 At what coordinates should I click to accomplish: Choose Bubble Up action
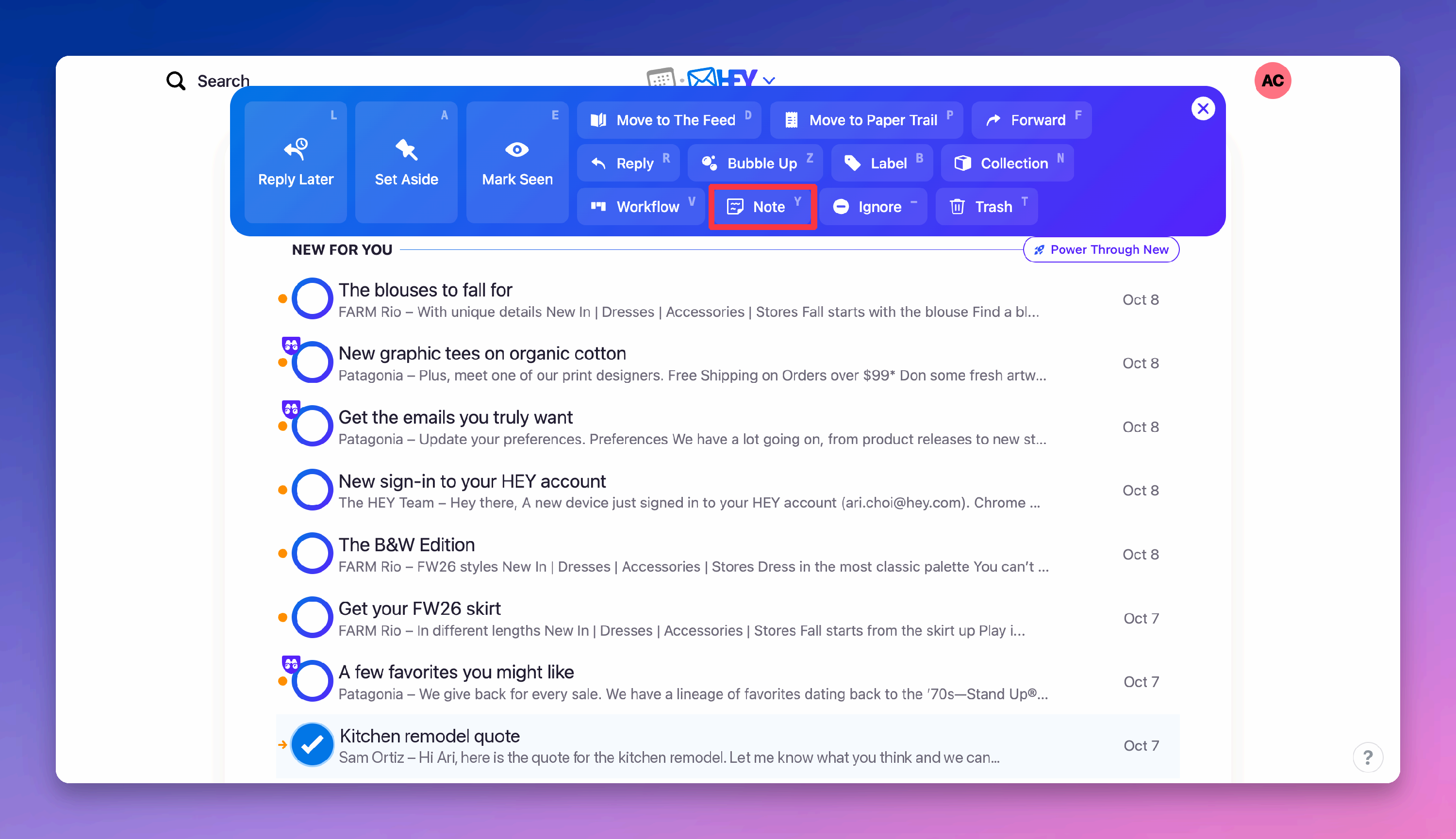755,163
